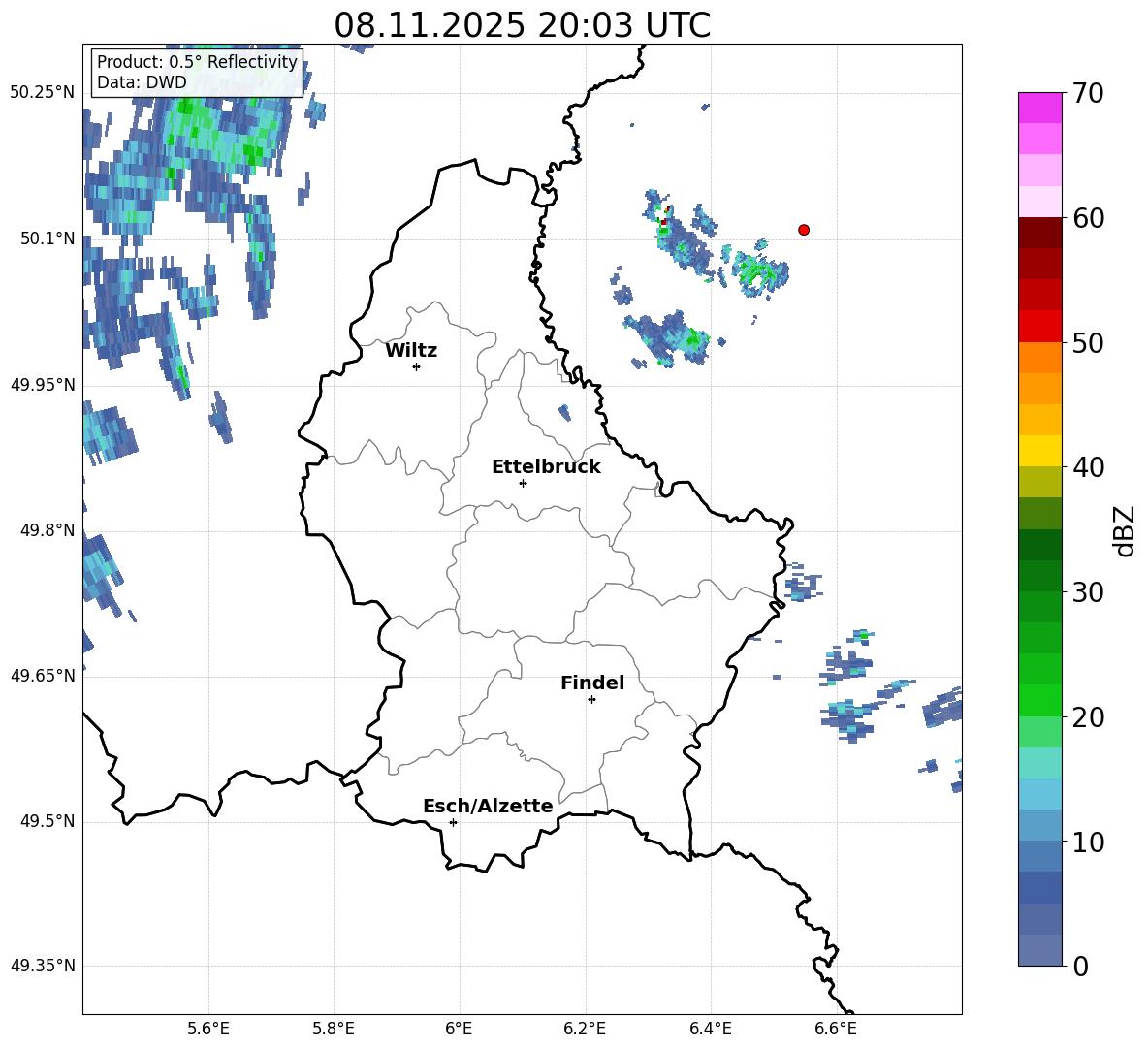This screenshot has height=1048, width=1148.
Task: Click the Wiltz station cross marker
Action: pyautogui.click(x=417, y=366)
